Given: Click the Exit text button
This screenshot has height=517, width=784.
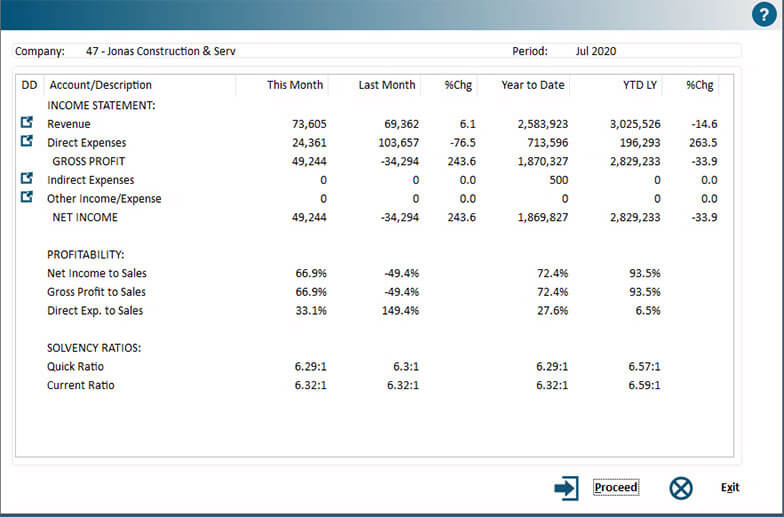Looking at the screenshot, I should 730,488.
